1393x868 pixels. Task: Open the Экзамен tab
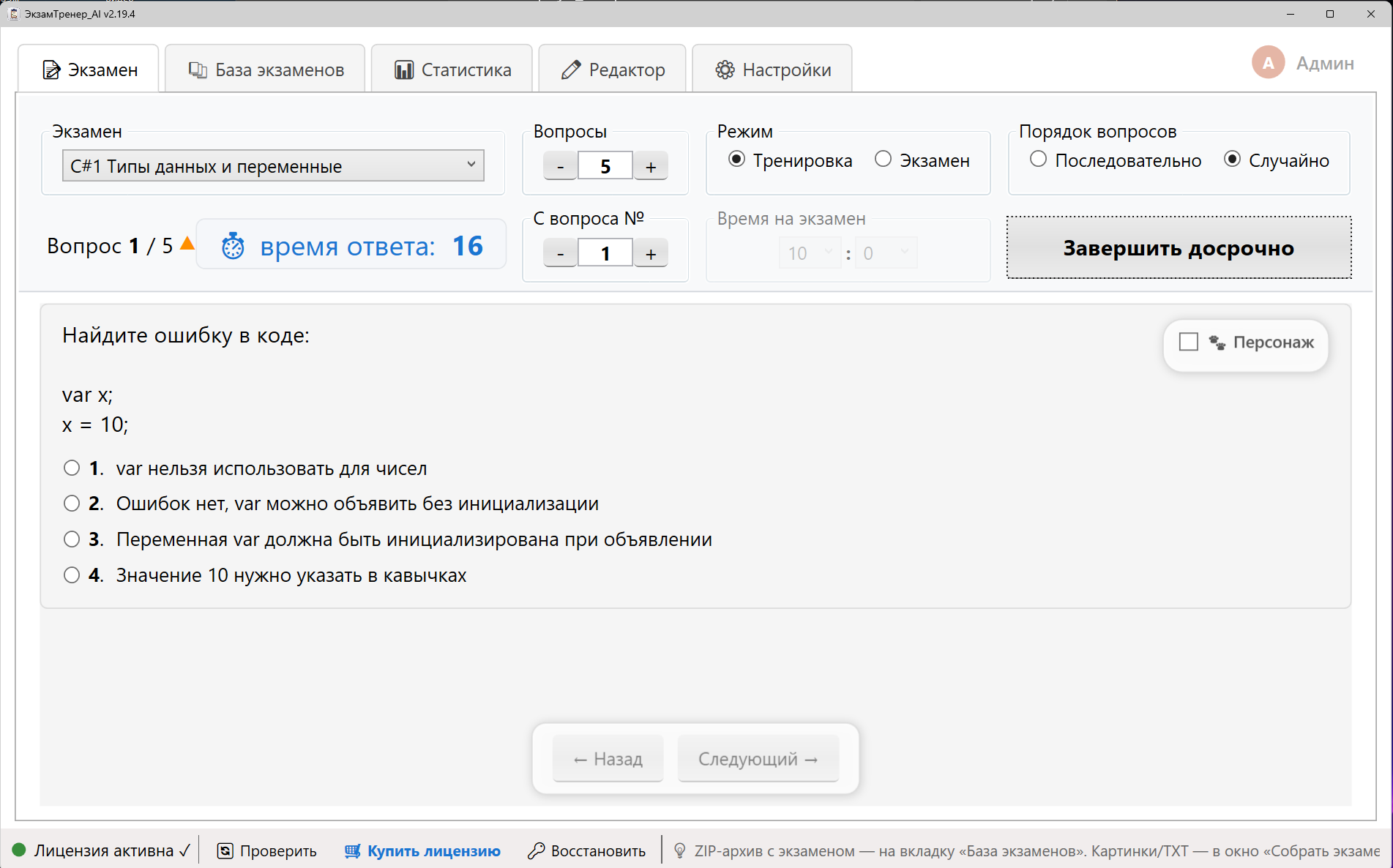click(89, 70)
